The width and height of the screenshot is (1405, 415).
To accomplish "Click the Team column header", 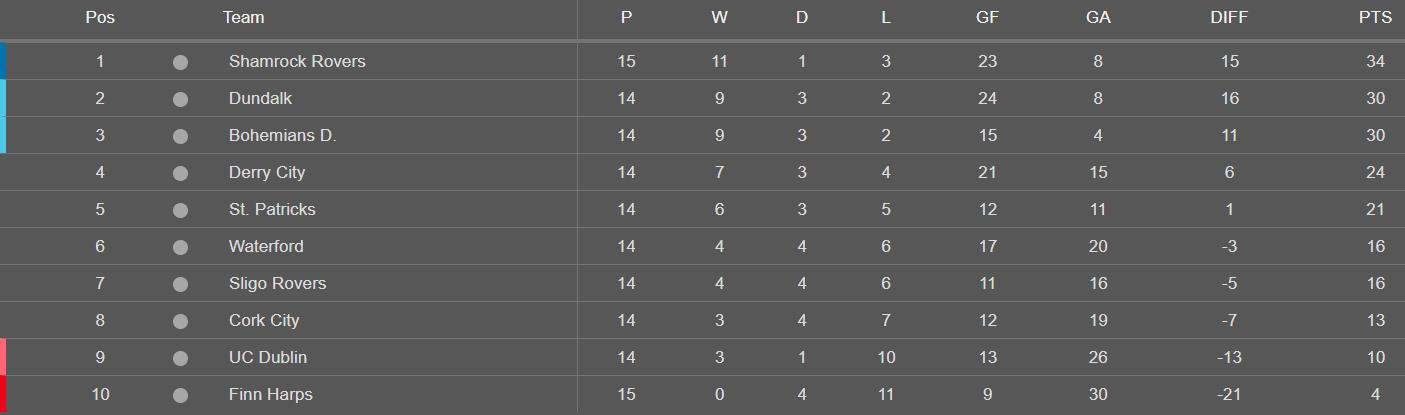I will pyautogui.click(x=243, y=17).
